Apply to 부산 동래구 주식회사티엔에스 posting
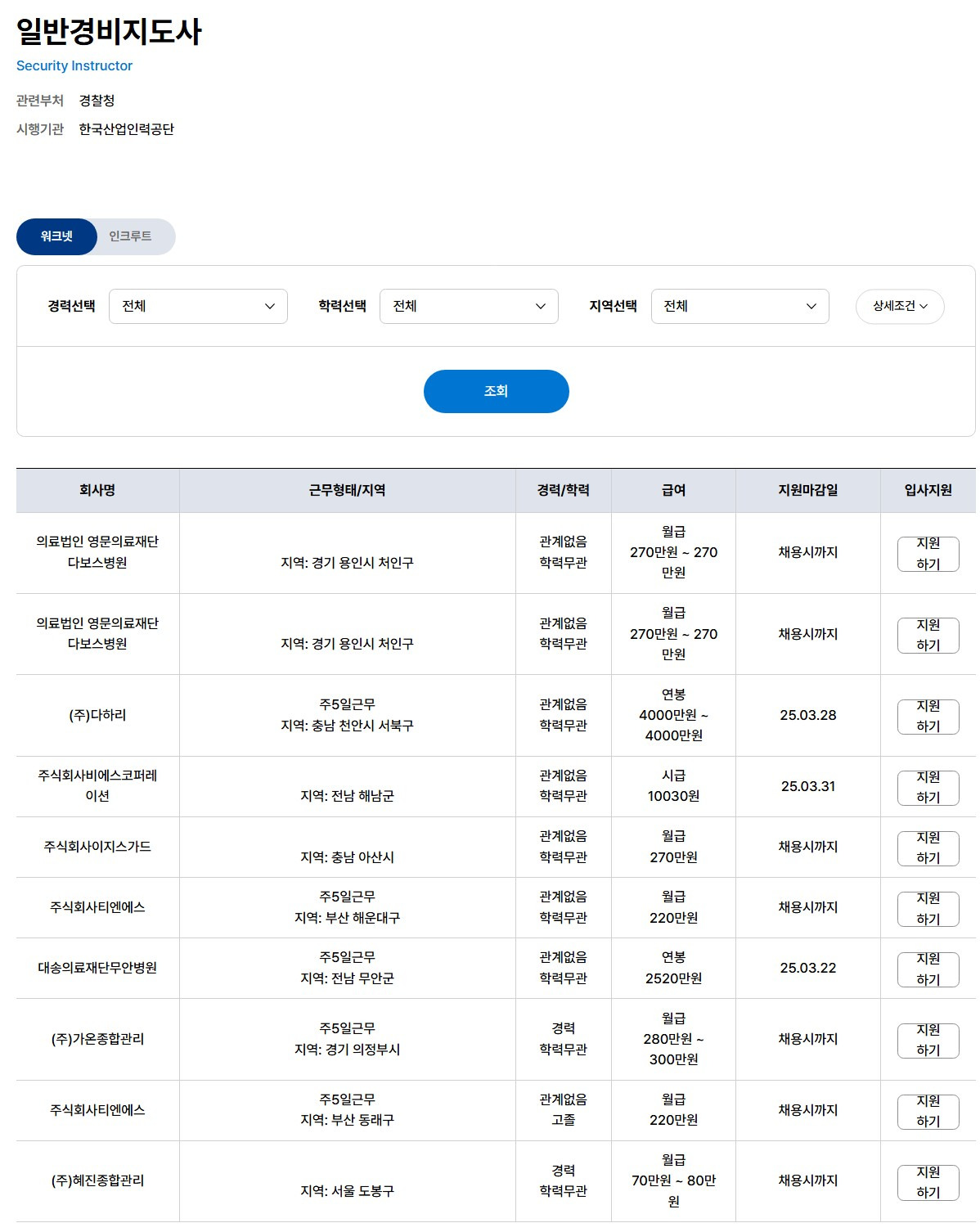Viewport: 980px width, 1232px height. pyautogui.click(x=928, y=1111)
